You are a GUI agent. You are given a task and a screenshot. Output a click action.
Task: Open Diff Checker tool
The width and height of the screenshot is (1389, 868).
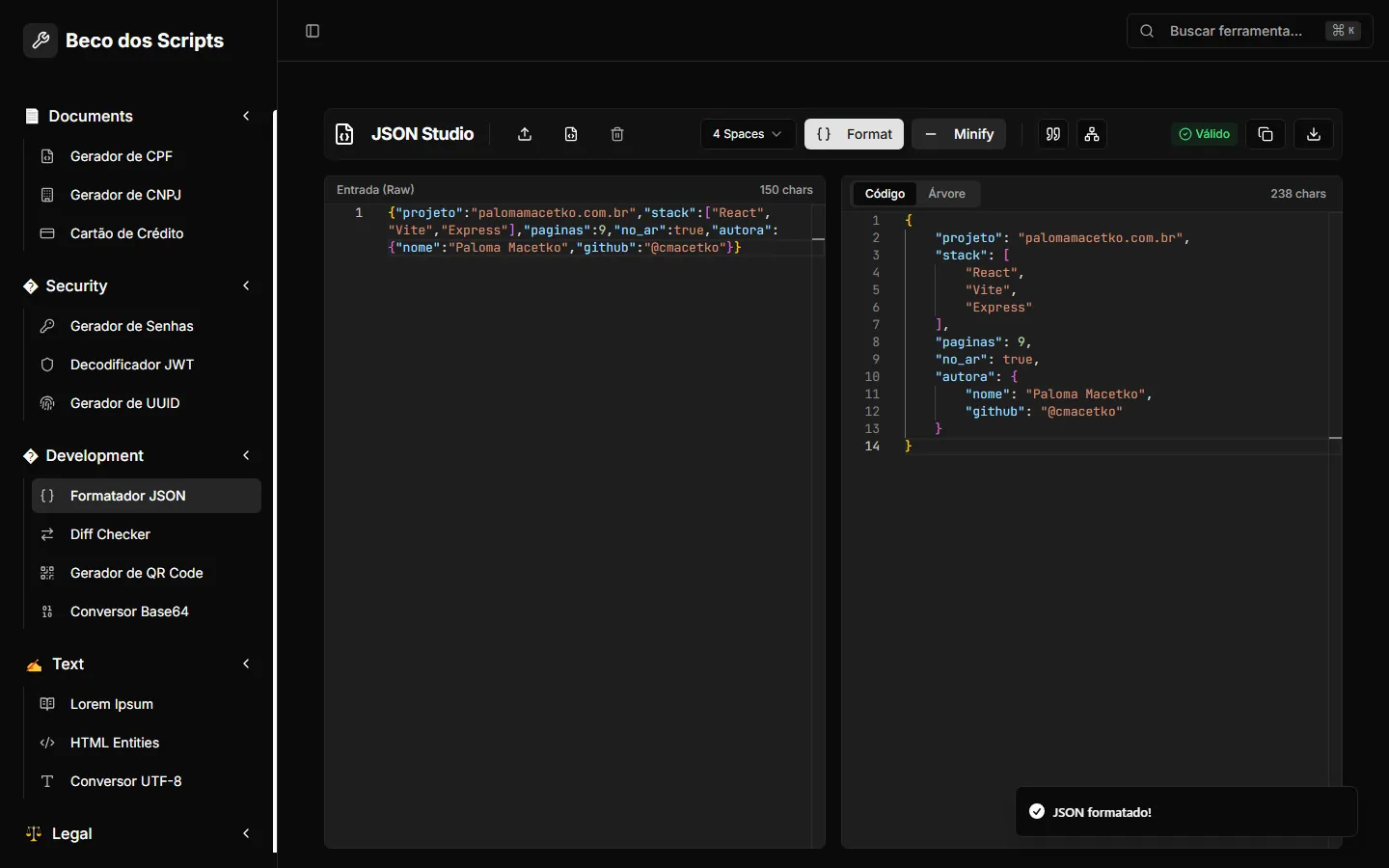point(147,534)
